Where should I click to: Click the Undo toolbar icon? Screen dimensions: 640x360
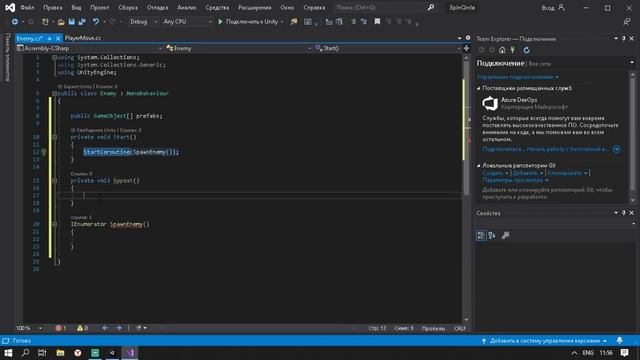(96, 22)
